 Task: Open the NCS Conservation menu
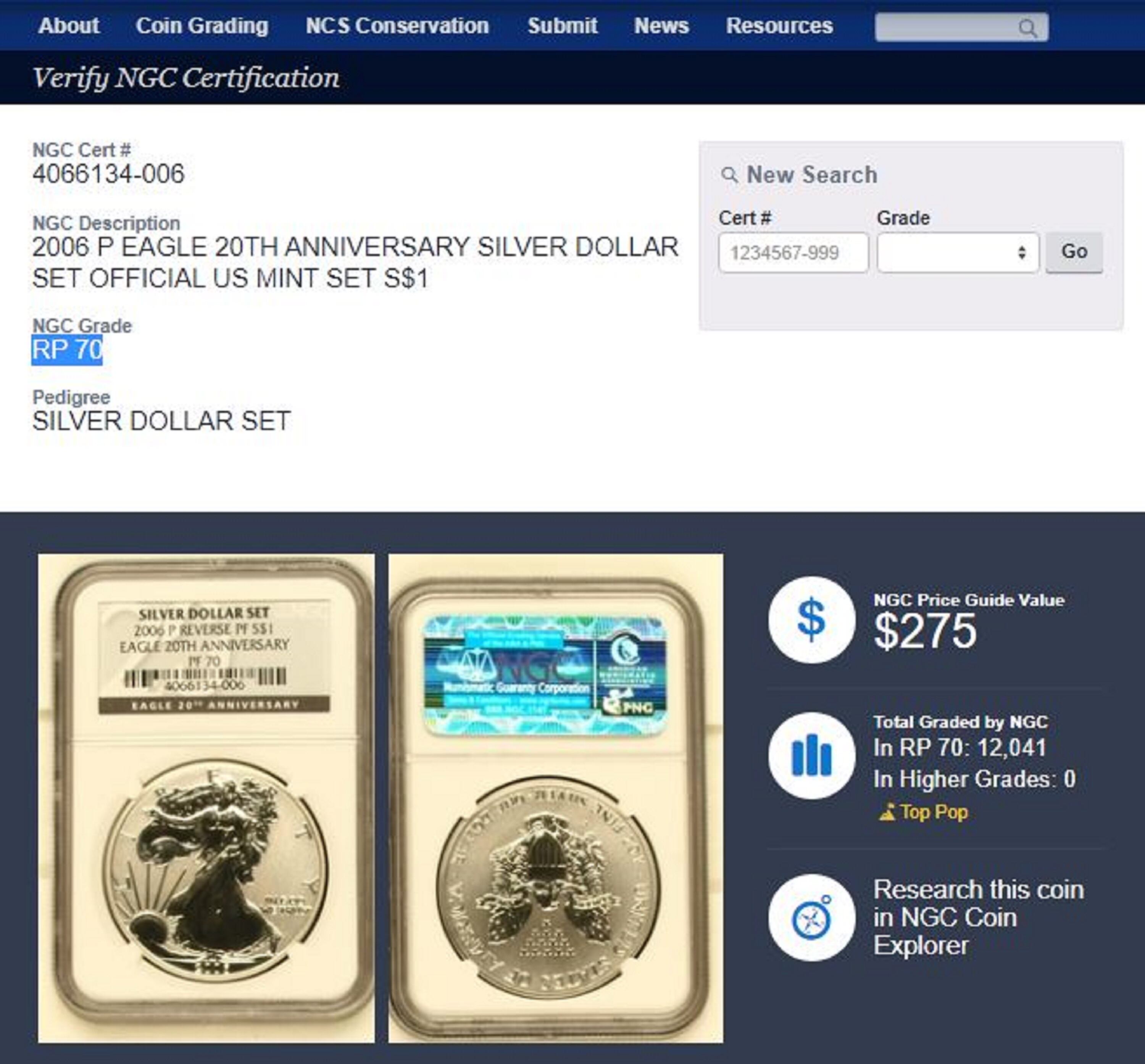(397, 25)
